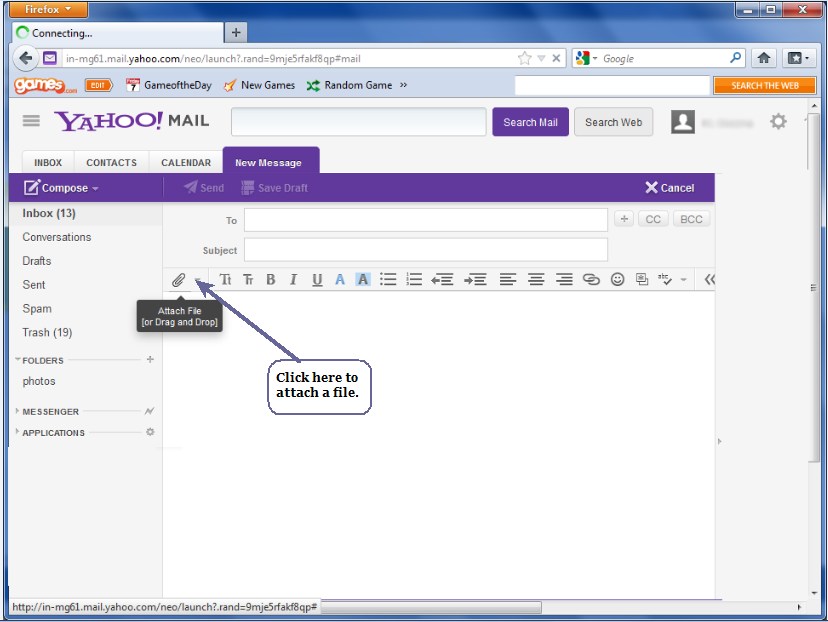Screen dimensions: 828x622
Task: Collapse the FOLDERS section
Action: click(x=16, y=358)
